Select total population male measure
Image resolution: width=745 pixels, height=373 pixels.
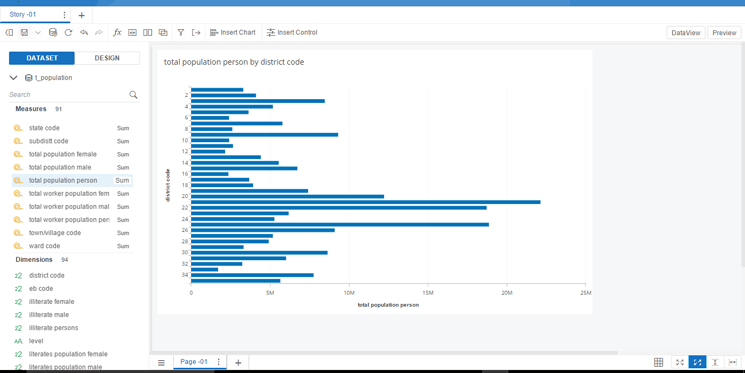(x=60, y=167)
